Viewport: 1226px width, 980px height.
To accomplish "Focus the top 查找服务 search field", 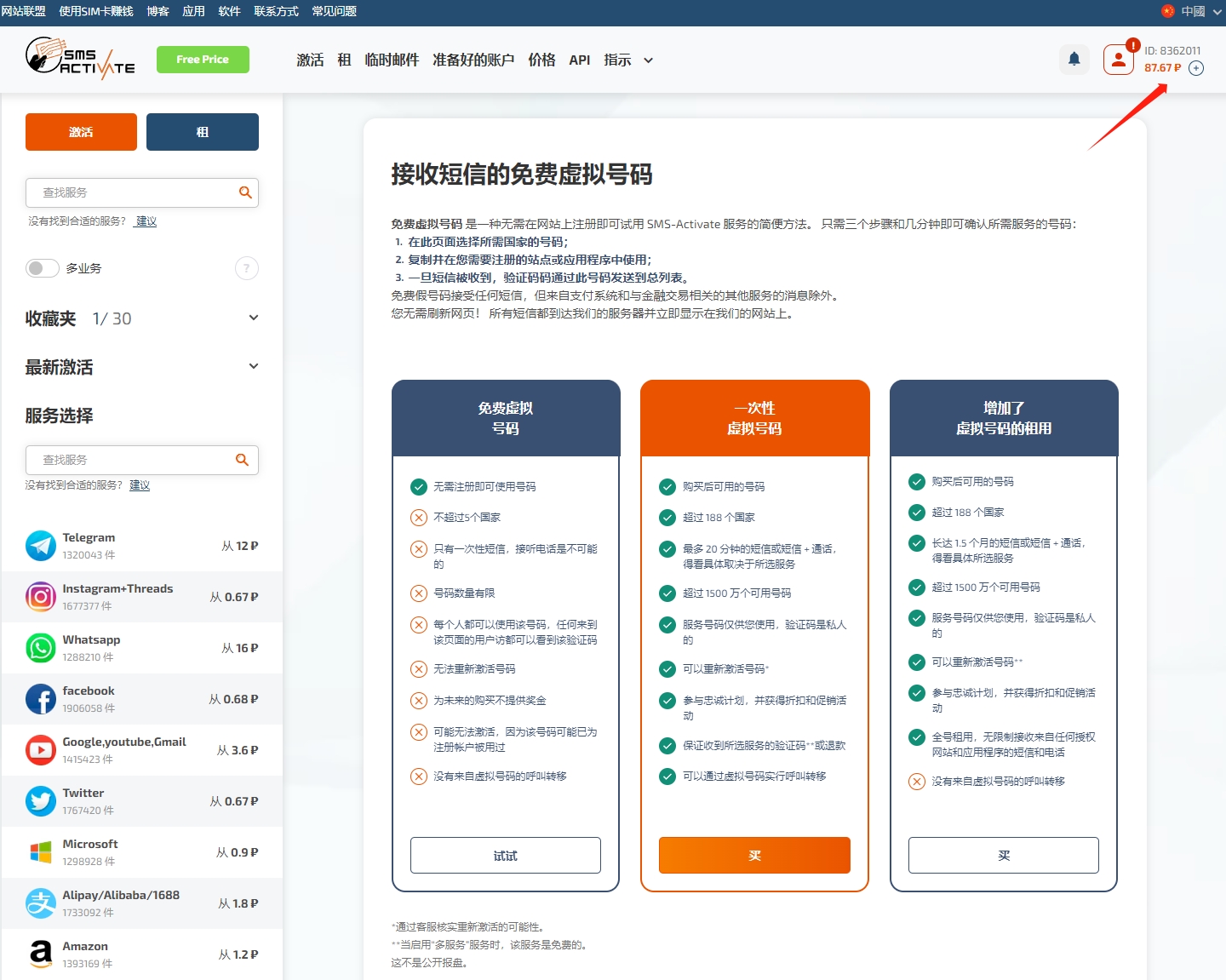I will (142, 192).
